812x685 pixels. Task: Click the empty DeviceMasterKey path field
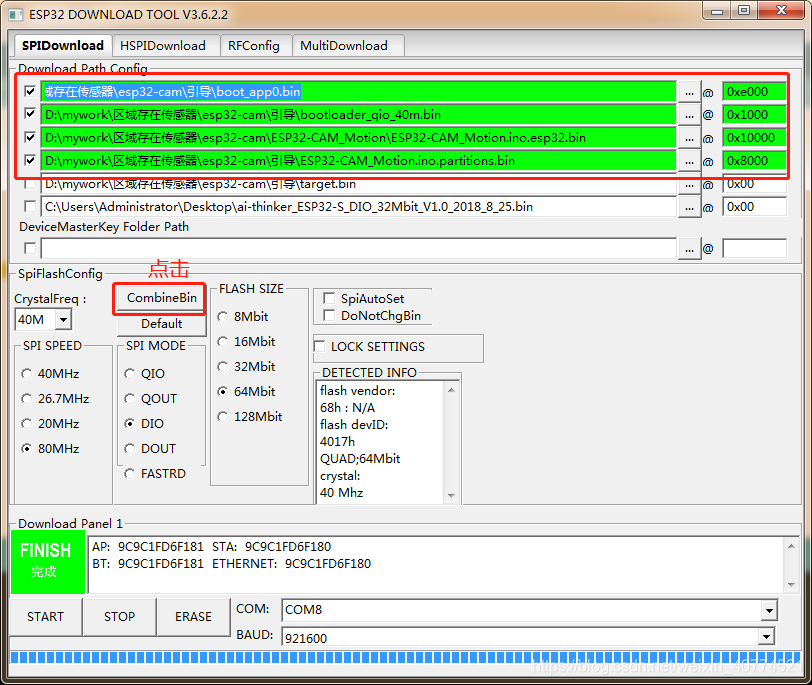pos(359,249)
